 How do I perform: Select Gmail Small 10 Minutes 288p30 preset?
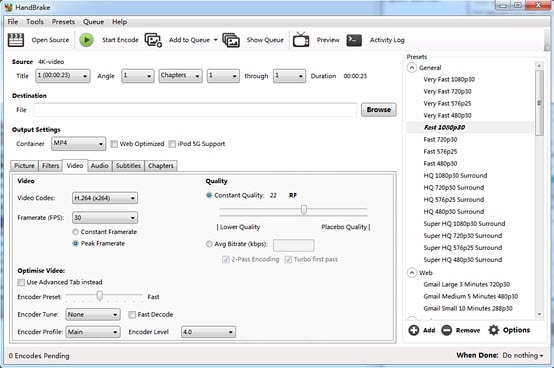pos(468,308)
